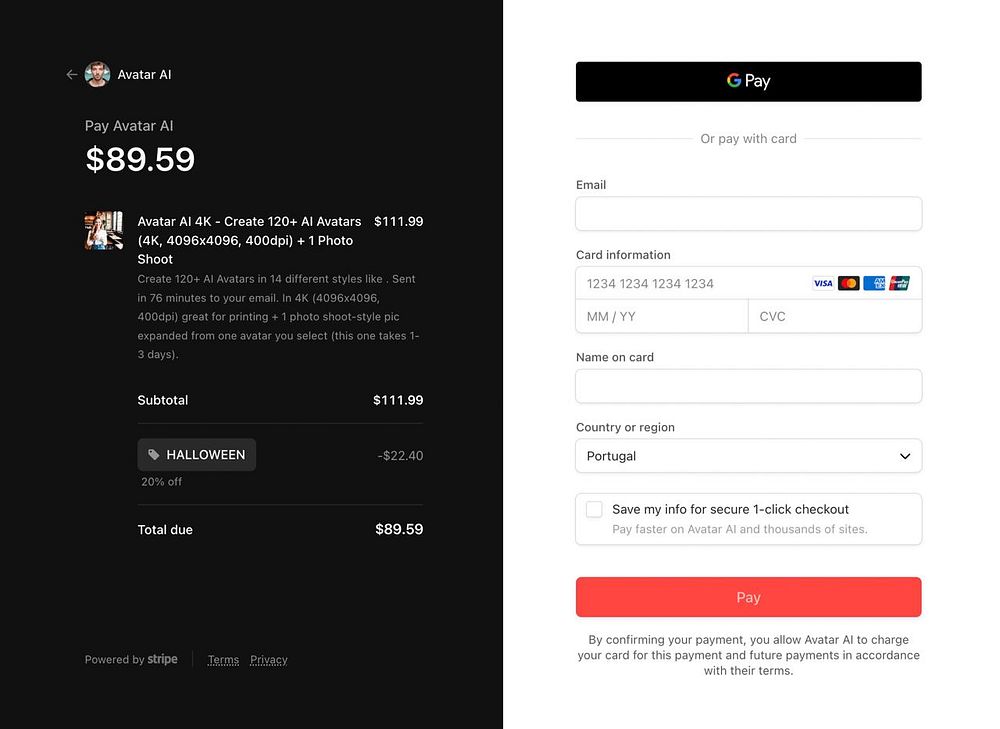The height and width of the screenshot is (729, 1000).
Task: Click the Mastercard icon
Action: 849,284
